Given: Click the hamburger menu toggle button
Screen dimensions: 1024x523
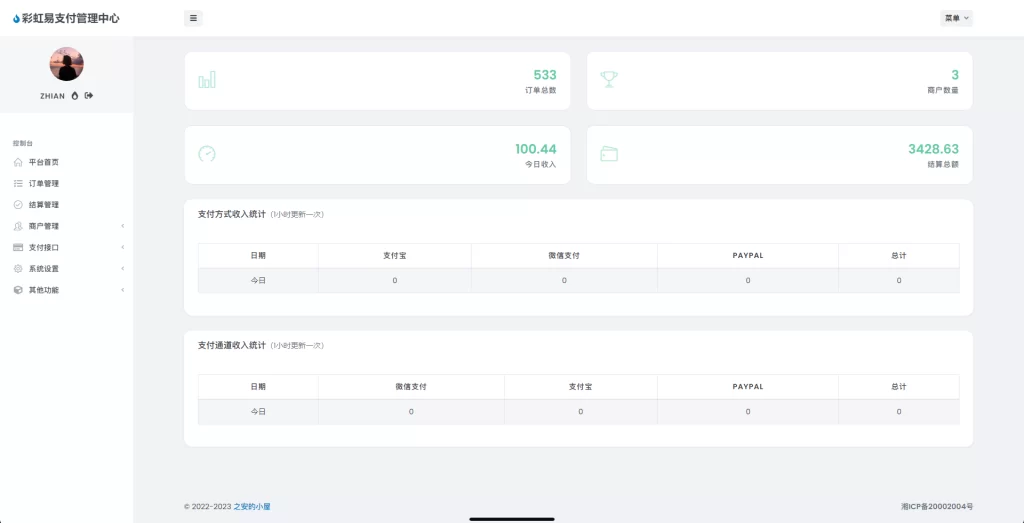Looking at the screenshot, I should (x=193, y=18).
